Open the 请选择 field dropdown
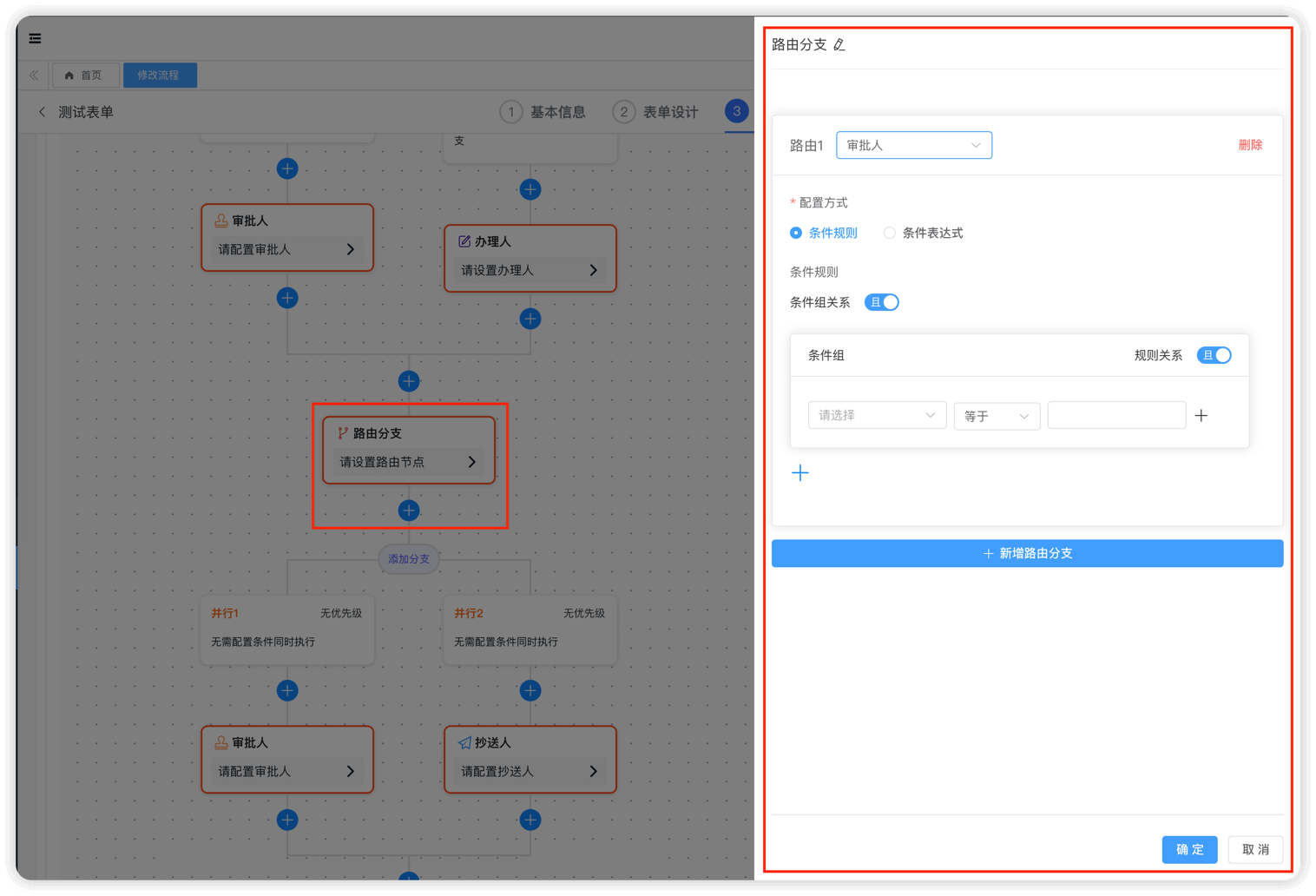 [876, 415]
